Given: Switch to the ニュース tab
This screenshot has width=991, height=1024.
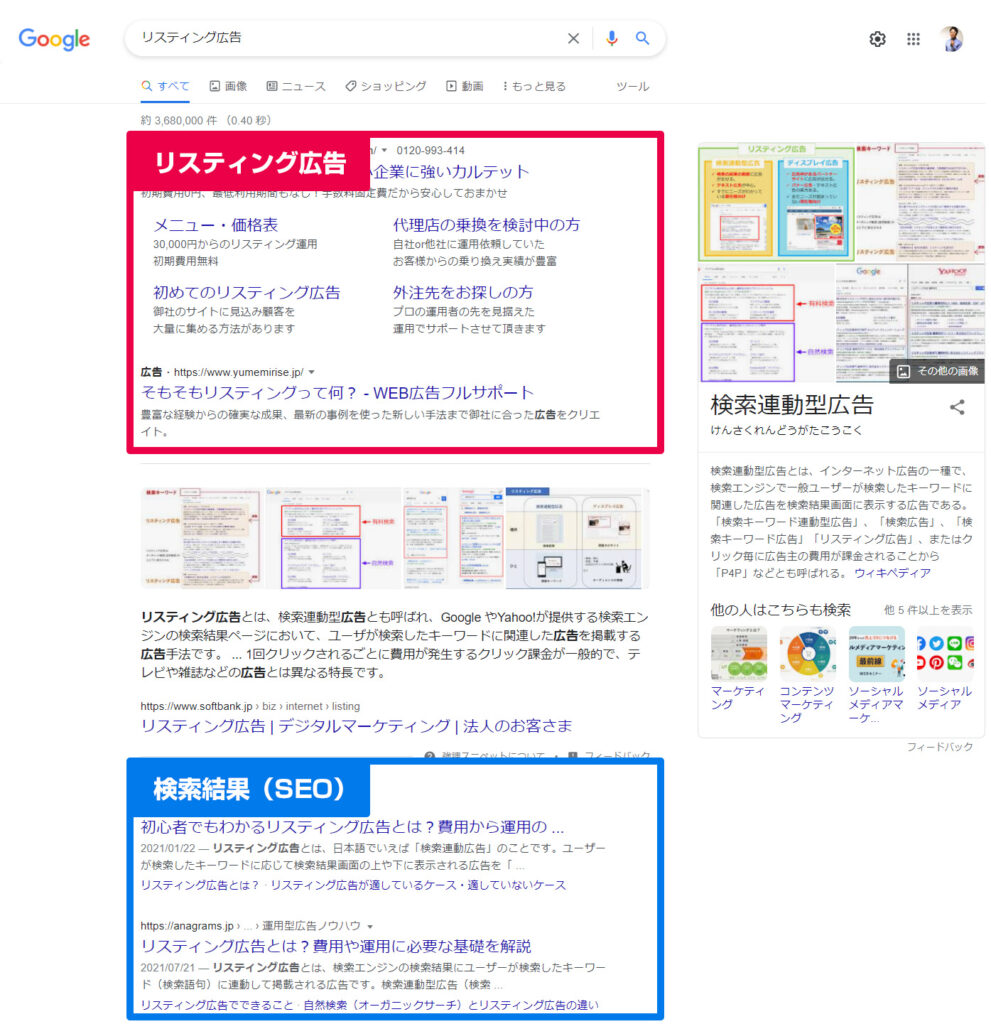Looking at the screenshot, I should 296,86.
